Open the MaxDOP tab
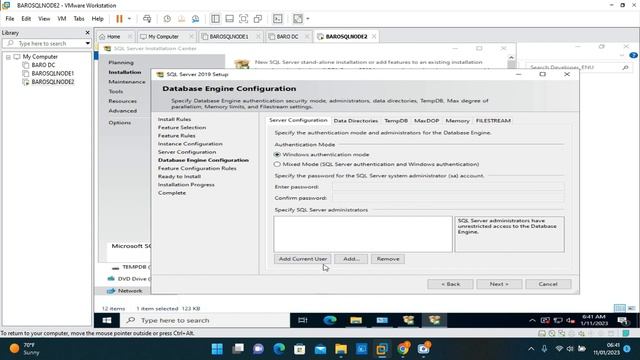640x360 pixels. click(x=427, y=121)
